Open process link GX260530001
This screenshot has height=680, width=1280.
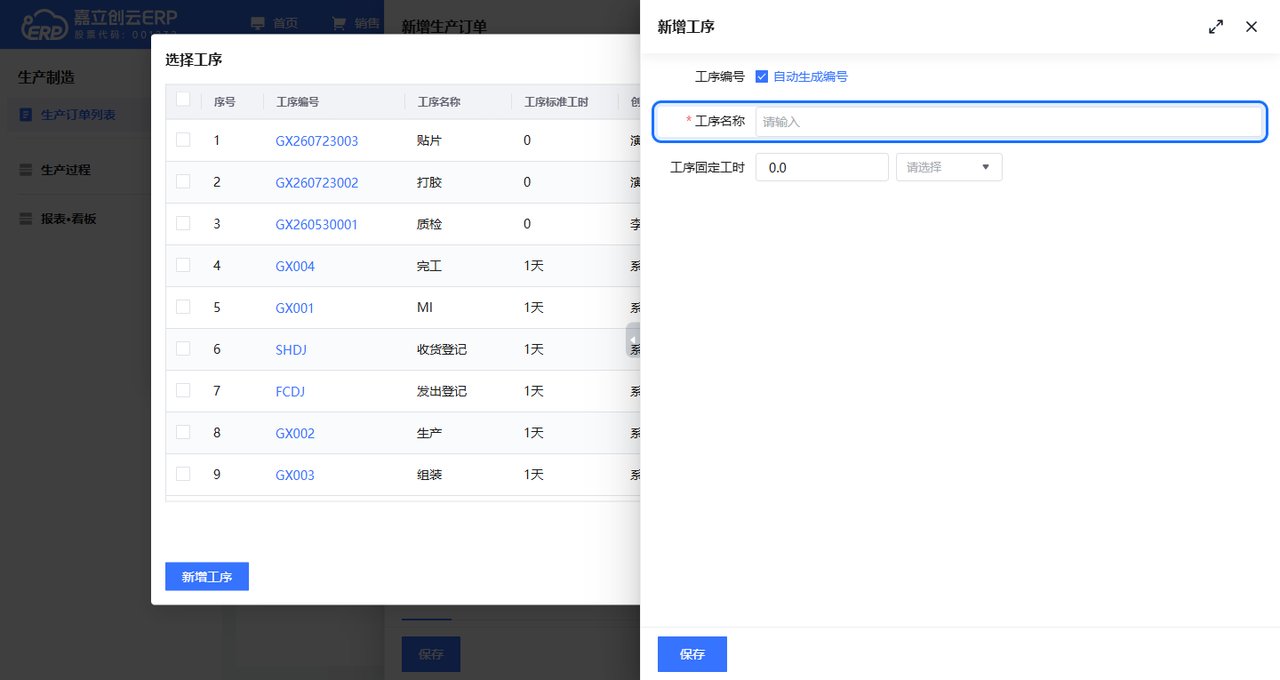coord(316,224)
